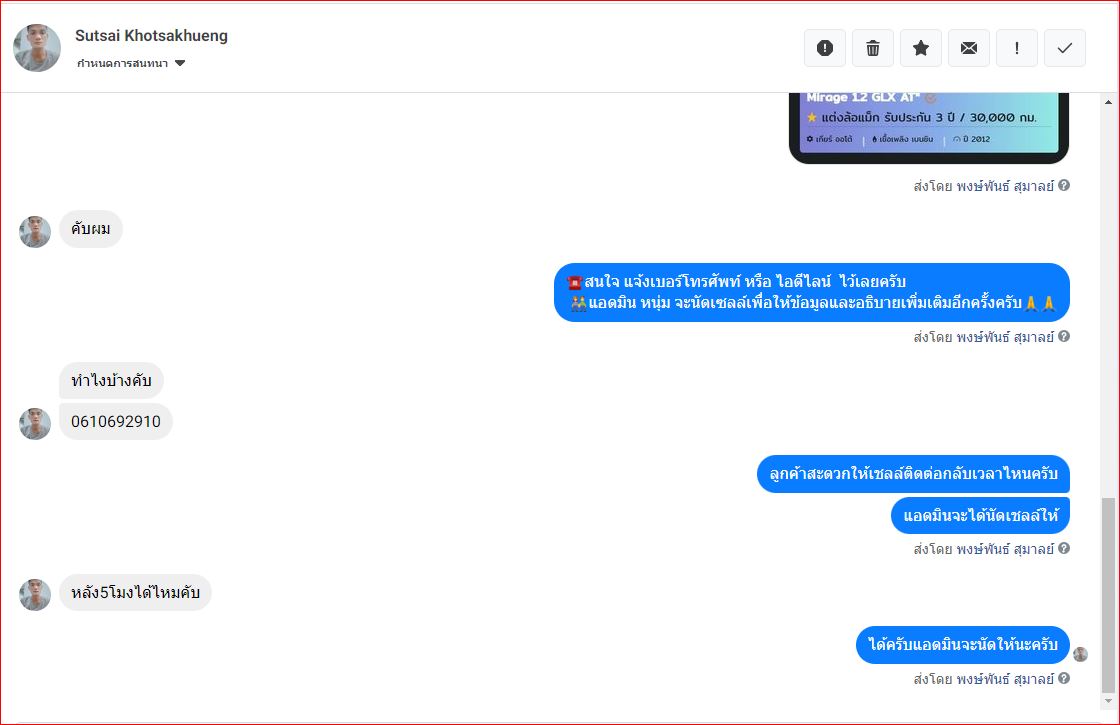Click the กำหนดการสนทนา label
1120x725 pixels.
(x=122, y=63)
